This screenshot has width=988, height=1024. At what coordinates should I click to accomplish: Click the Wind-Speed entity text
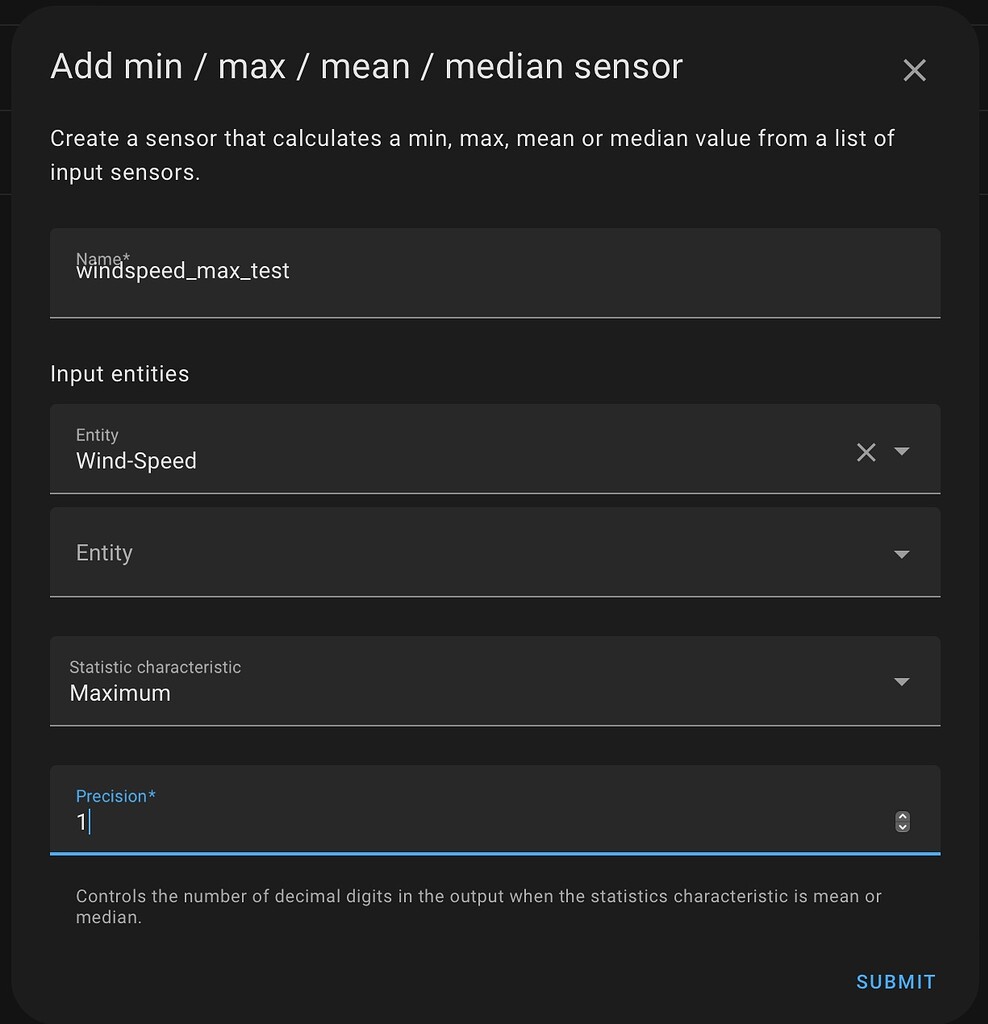click(x=136, y=461)
